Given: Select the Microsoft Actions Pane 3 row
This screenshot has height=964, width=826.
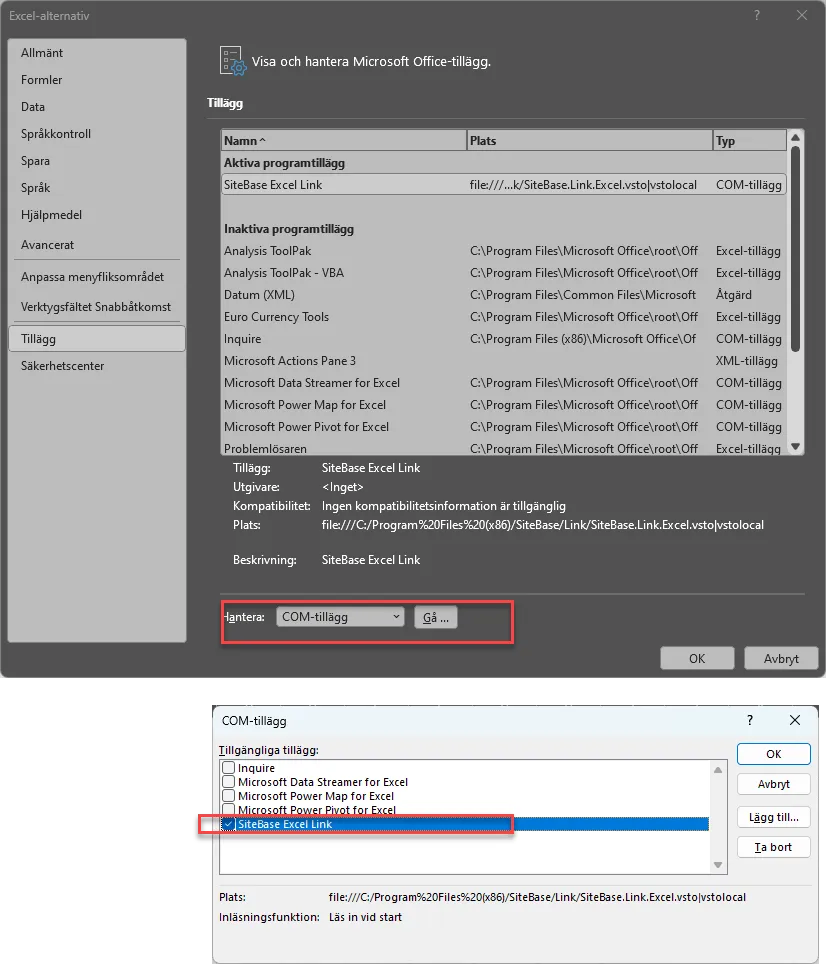Looking at the screenshot, I should [503, 361].
